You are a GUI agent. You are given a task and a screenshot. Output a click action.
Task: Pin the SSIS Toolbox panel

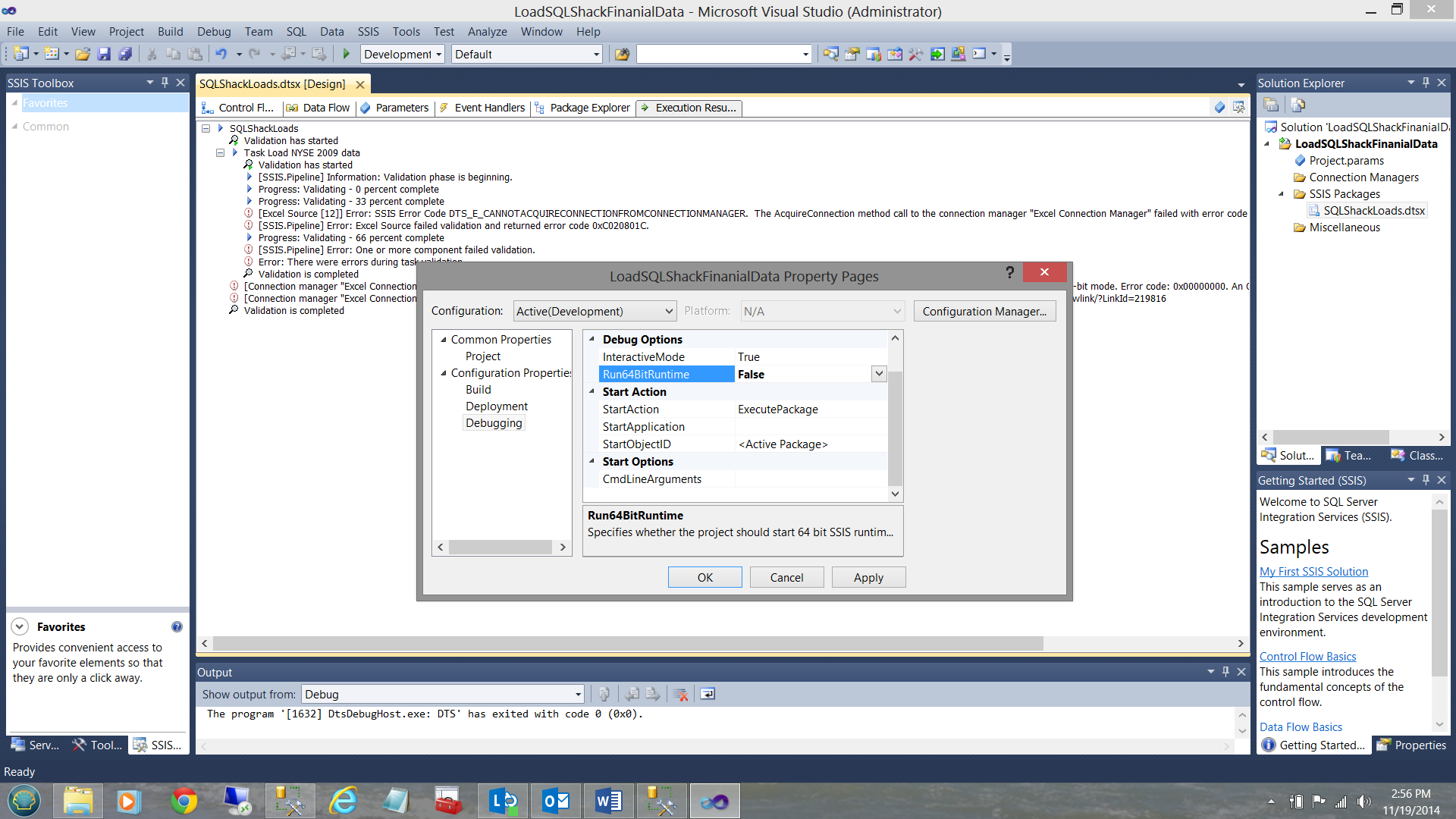tap(165, 83)
